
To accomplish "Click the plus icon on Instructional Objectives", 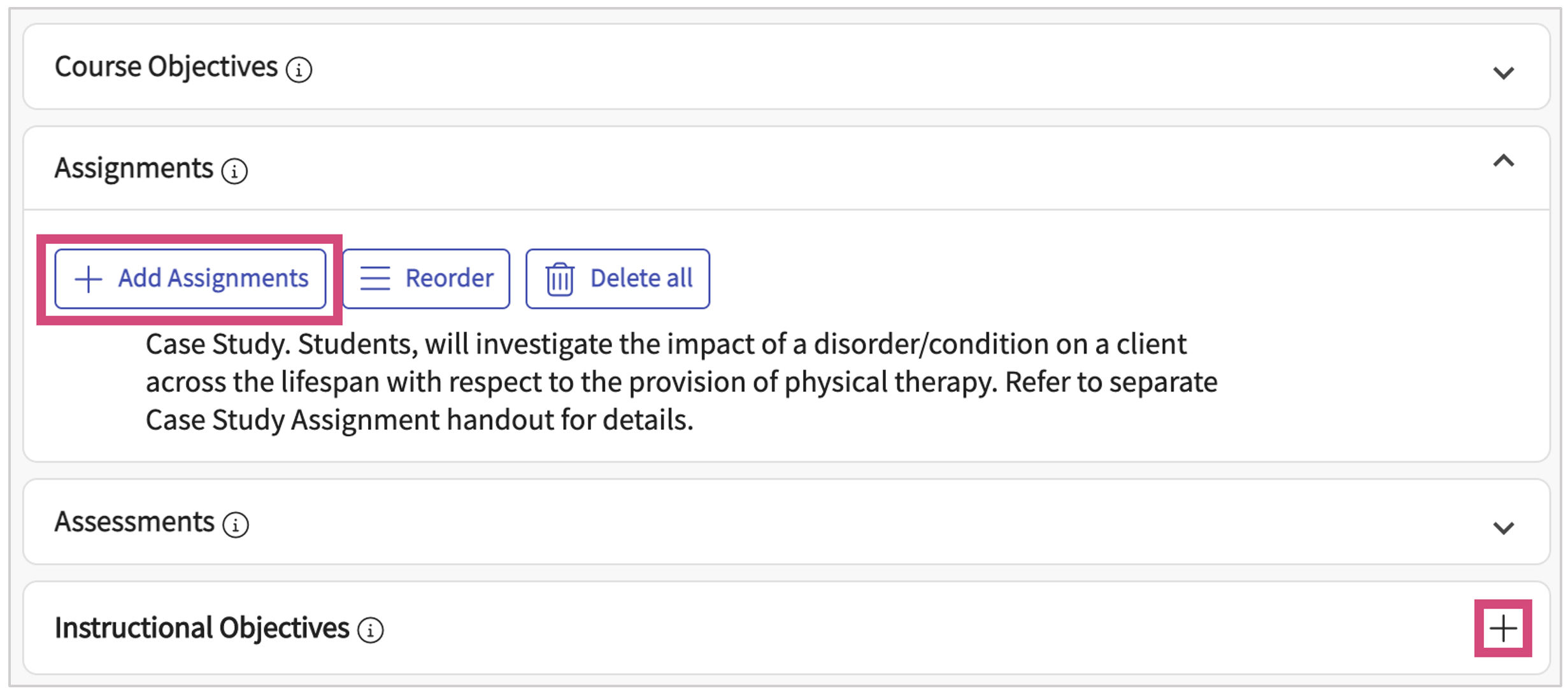I will 1503,629.
